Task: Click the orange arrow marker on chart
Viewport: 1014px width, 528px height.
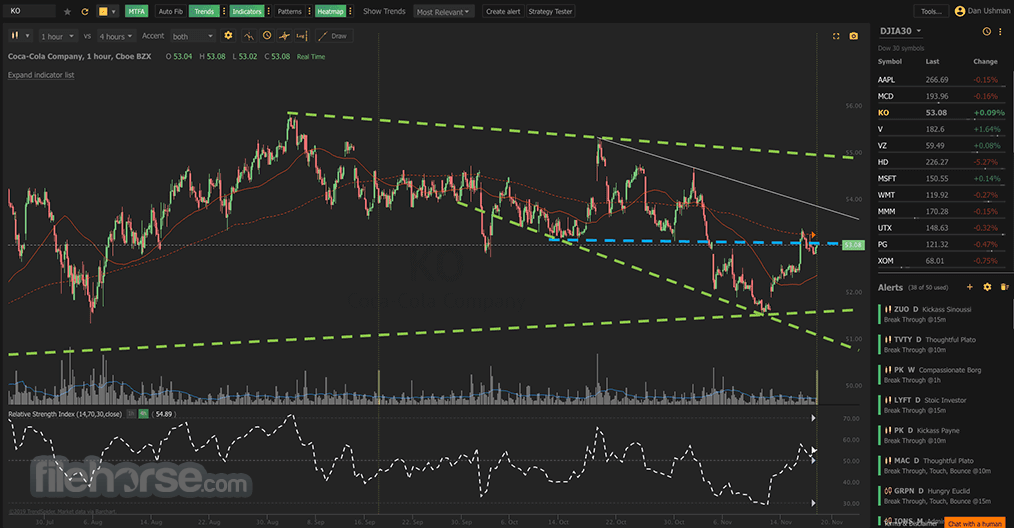Action: pos(812,235)
